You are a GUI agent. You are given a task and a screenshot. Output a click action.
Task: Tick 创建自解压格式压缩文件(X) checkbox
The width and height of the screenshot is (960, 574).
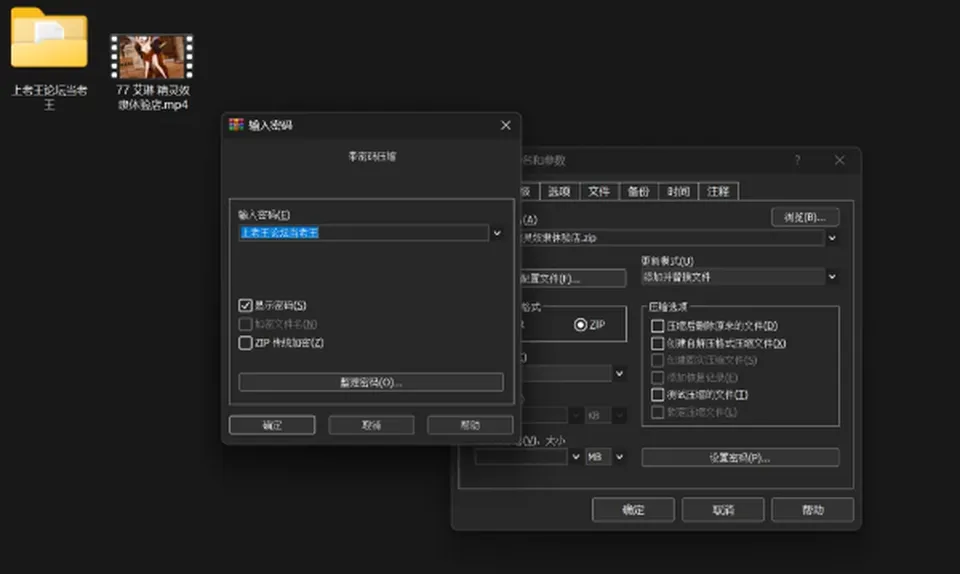click(658, 343)
